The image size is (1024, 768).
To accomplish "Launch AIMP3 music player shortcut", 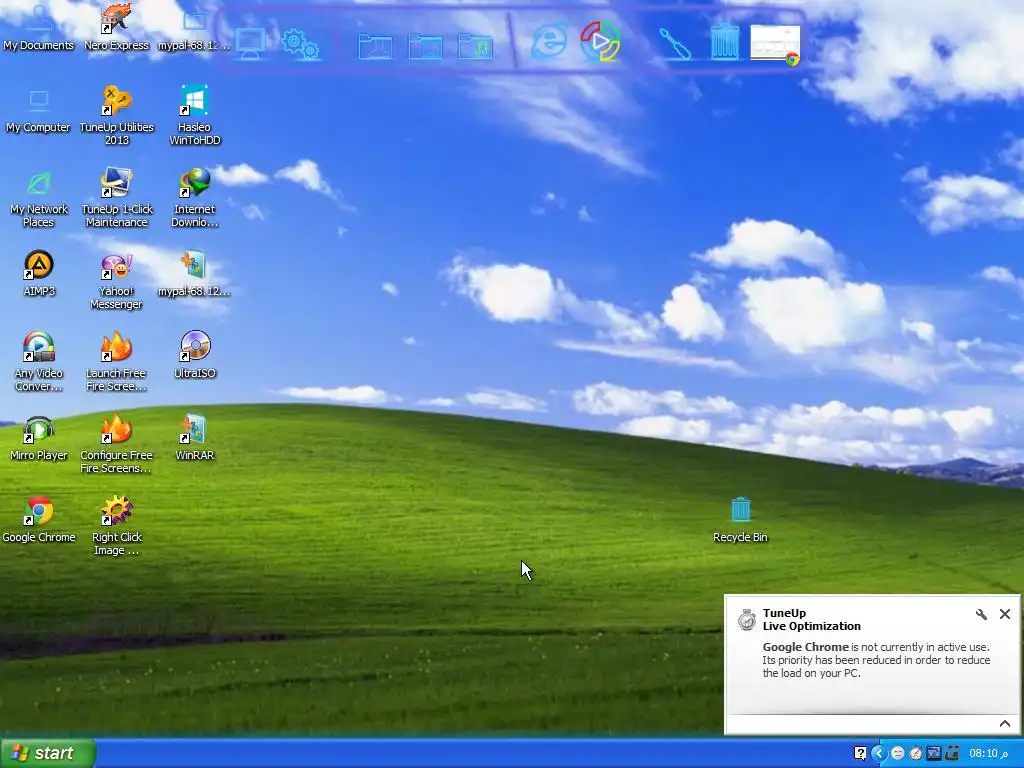I will pos(39,273).
